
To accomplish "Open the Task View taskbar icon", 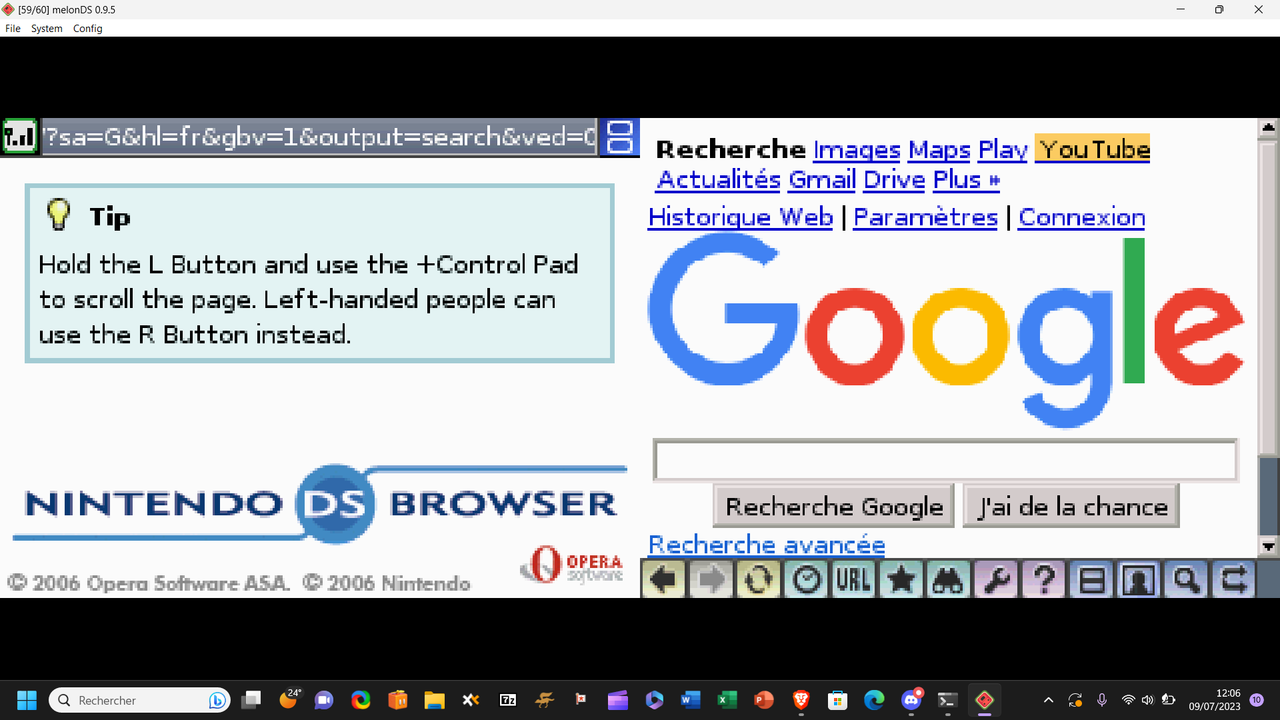I will (251, 700).
